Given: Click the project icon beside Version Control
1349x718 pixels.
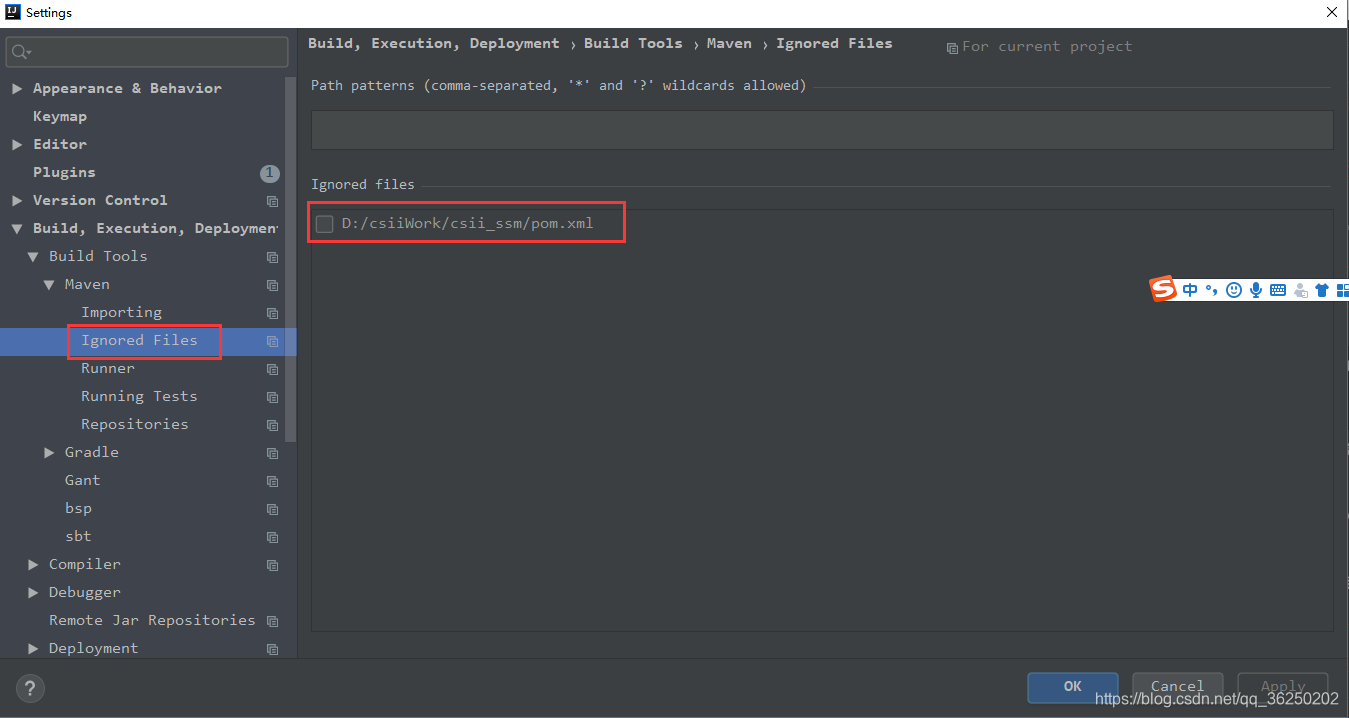Looking at the screenshot, I should 272,201.
